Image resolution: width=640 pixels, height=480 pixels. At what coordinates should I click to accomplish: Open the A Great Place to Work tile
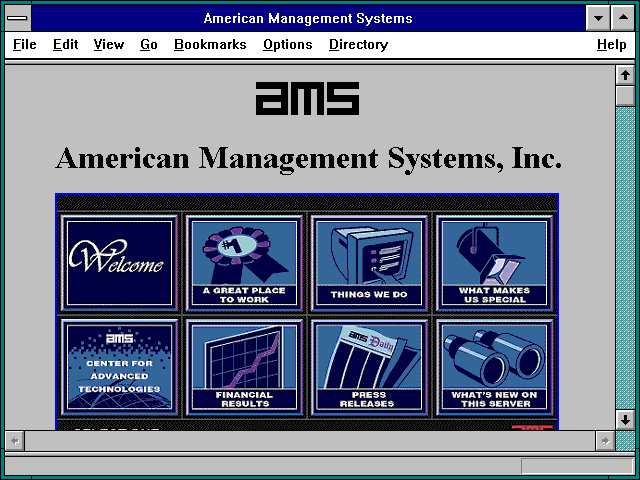[244, 263]
